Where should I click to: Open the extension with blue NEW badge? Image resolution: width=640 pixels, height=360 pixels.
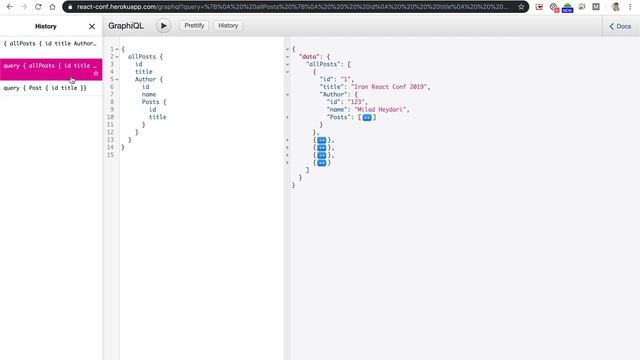coord(567,7)
